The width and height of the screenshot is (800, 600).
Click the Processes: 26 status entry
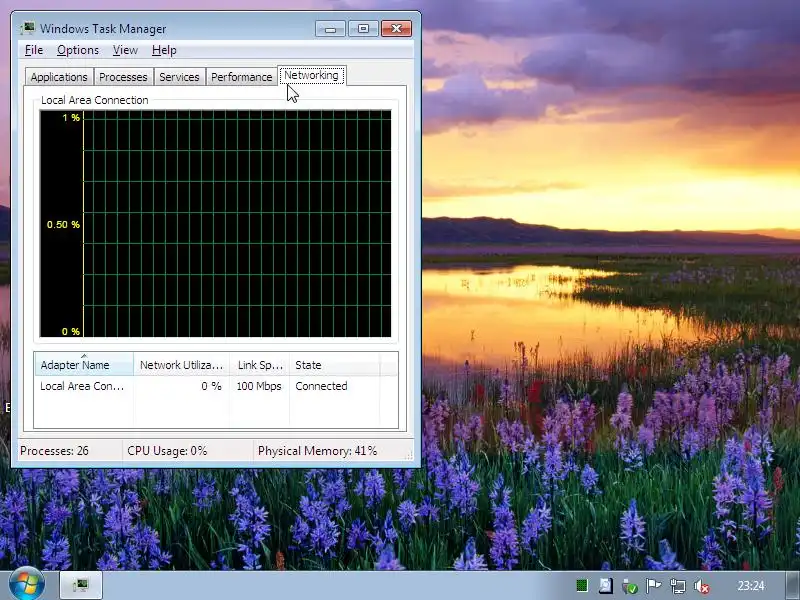[54, 451]
